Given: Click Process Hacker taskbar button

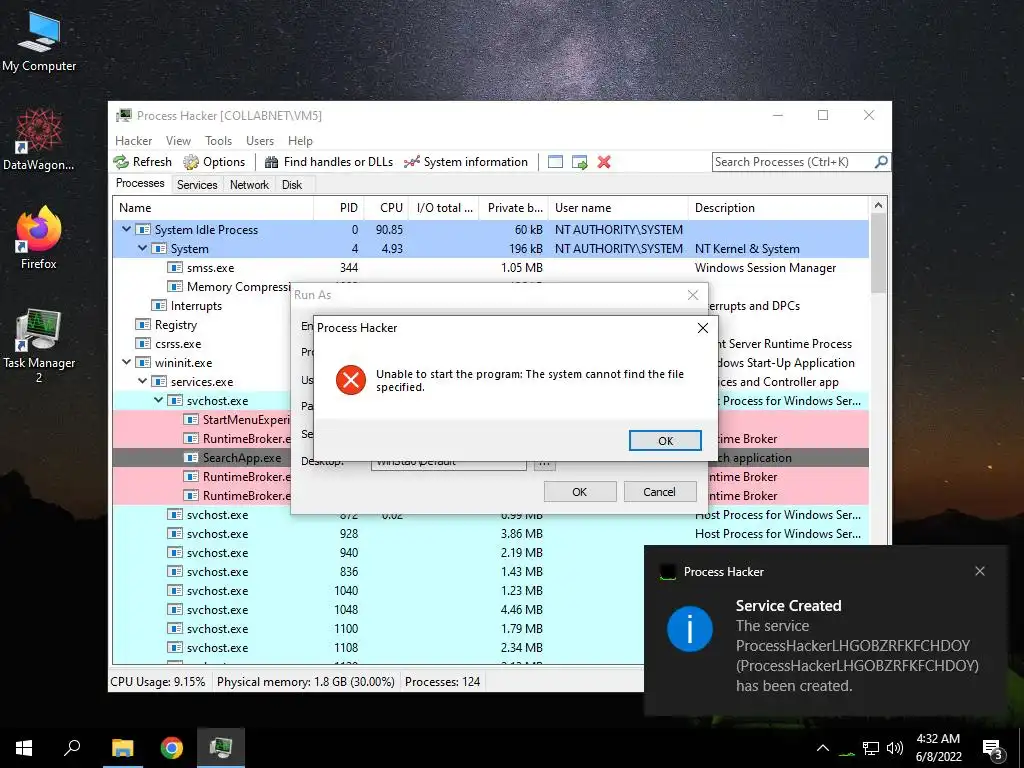Looking at the screenshot, I should pos(221,748).
